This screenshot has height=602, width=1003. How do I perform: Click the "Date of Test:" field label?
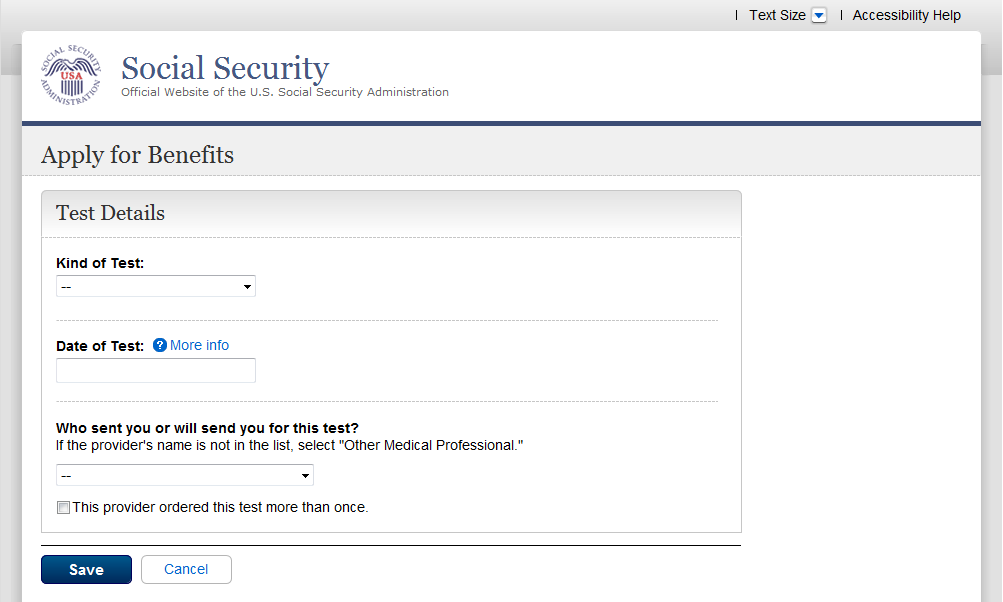[100, 346]
